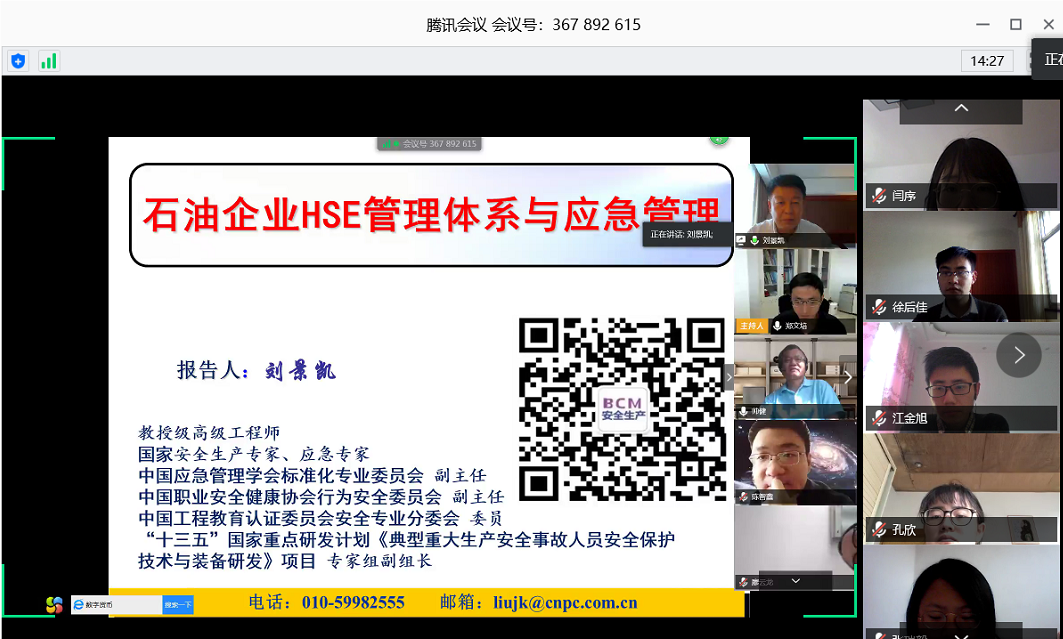
Task: Click the meeting protection shield icon
Action: tap(18, 61)
